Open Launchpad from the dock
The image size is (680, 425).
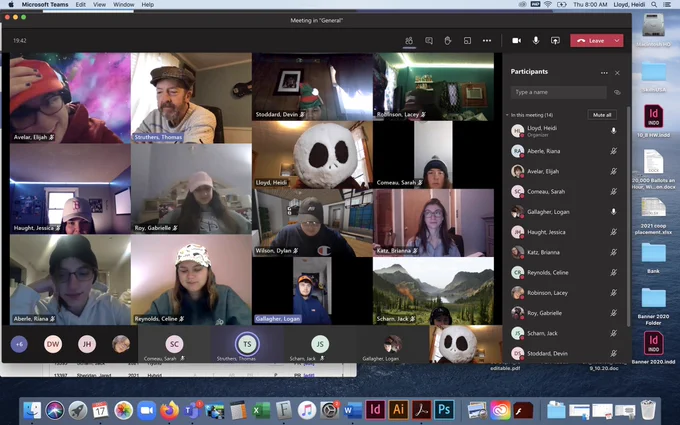(x=78, y=410)
